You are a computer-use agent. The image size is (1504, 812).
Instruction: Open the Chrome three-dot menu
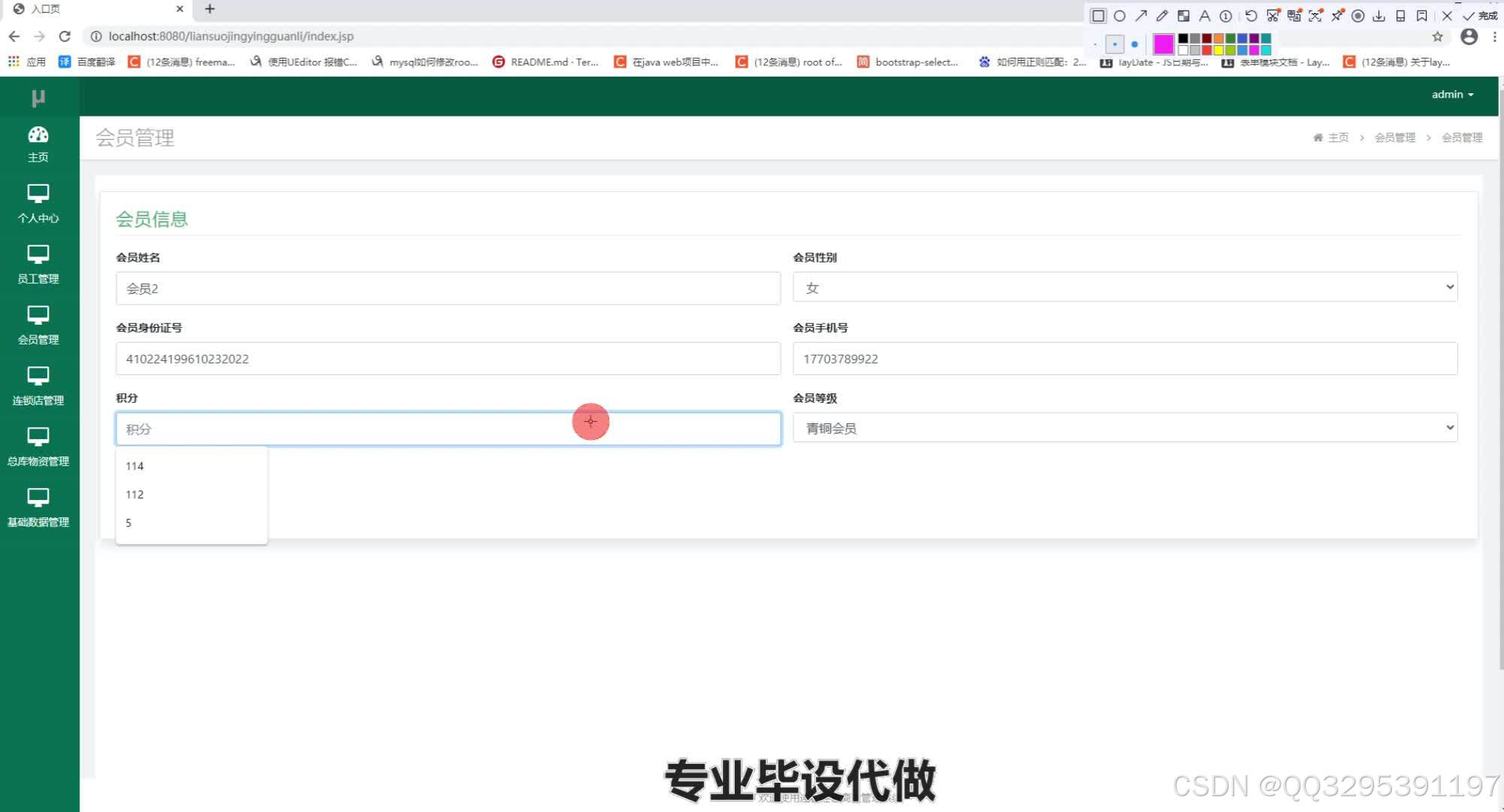(x=1494, y=36)
